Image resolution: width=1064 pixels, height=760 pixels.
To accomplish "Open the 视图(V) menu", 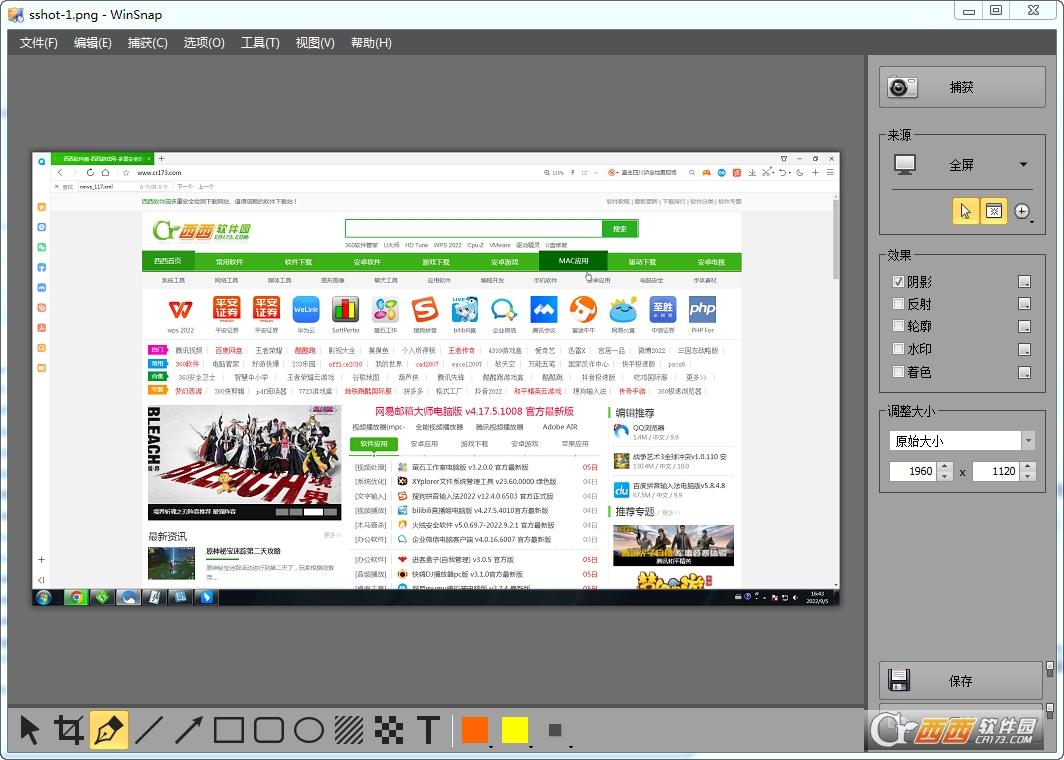I will point(315,43).
